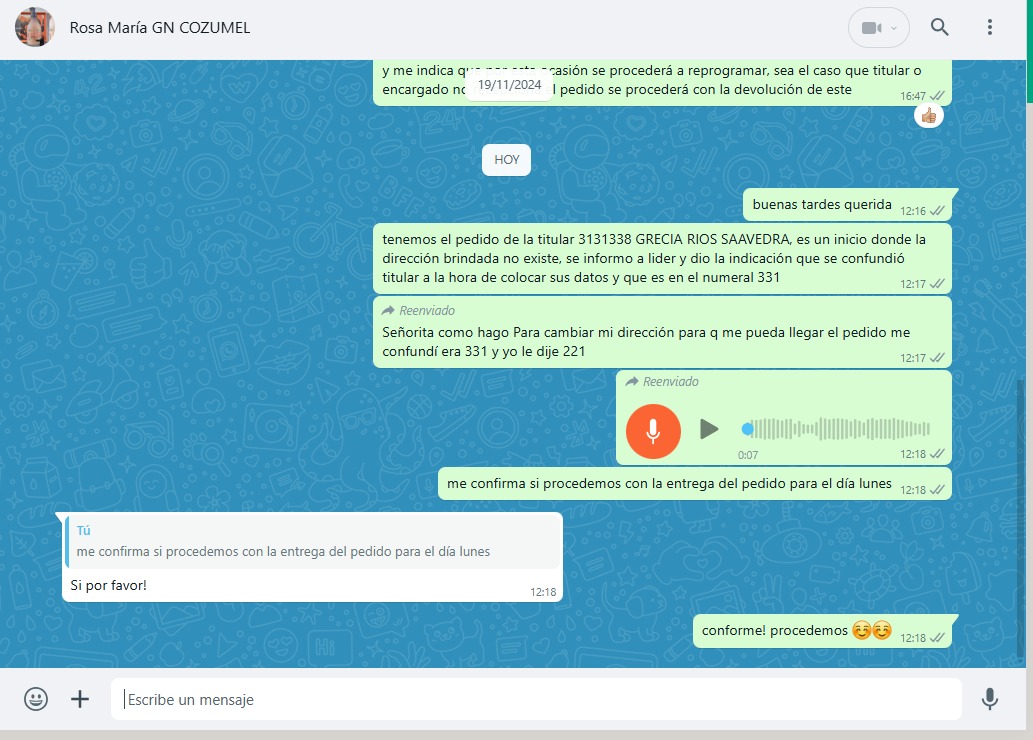Click the plus attach icon
The image size is (1033, 740).
80,699
